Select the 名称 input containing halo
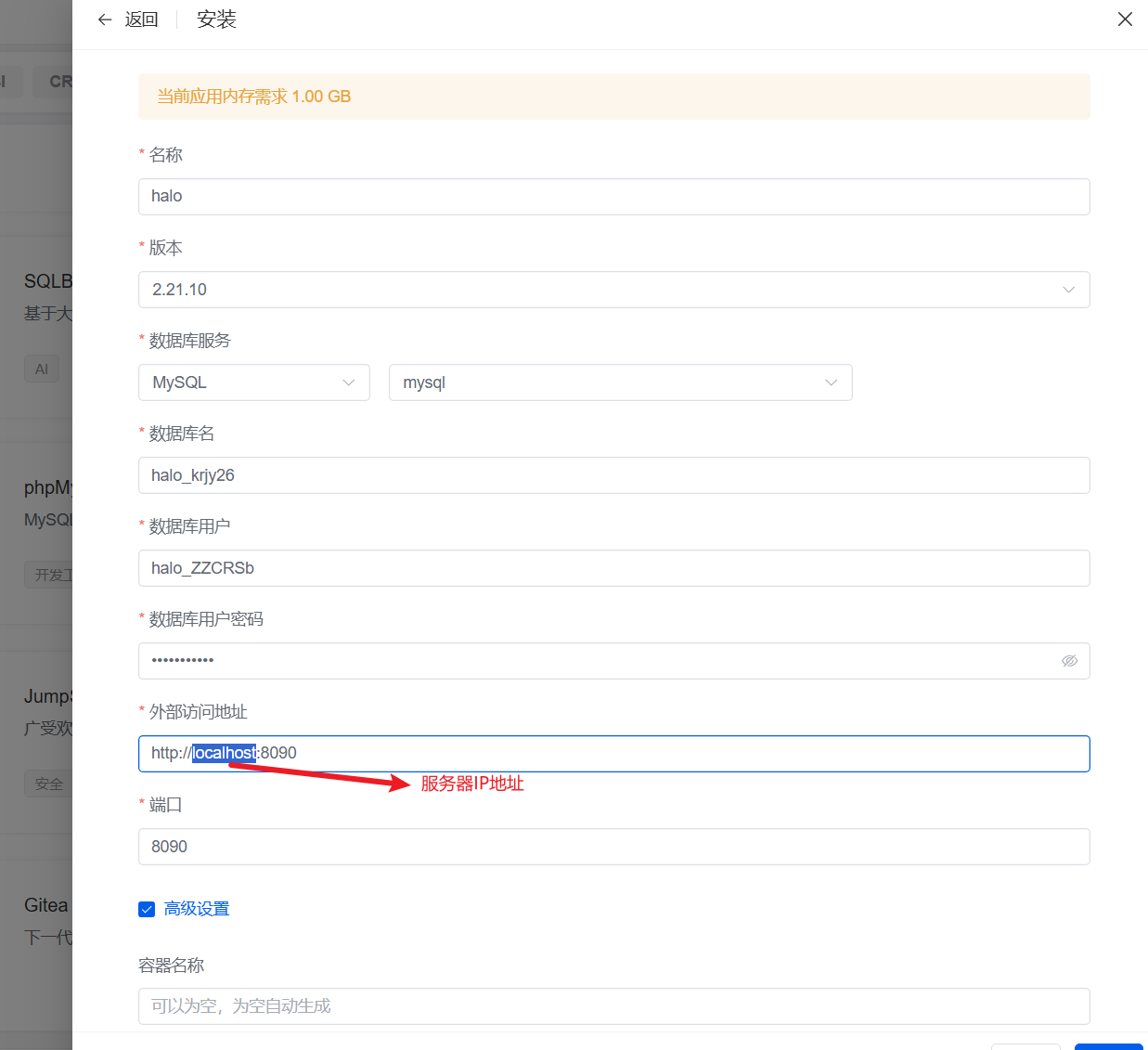This screenshot has width=1148, height=1050. tap(613, 196)
